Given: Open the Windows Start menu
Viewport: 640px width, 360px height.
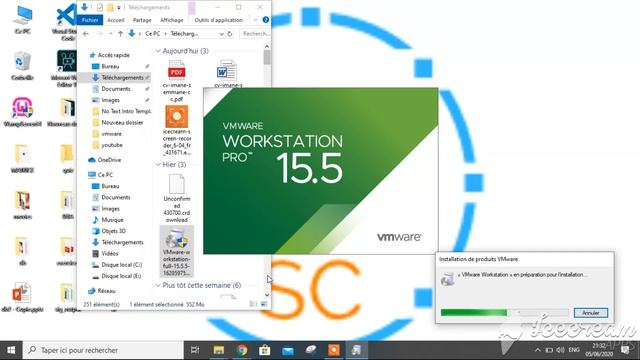Looking at the screenshot, I should click(11, 350).
